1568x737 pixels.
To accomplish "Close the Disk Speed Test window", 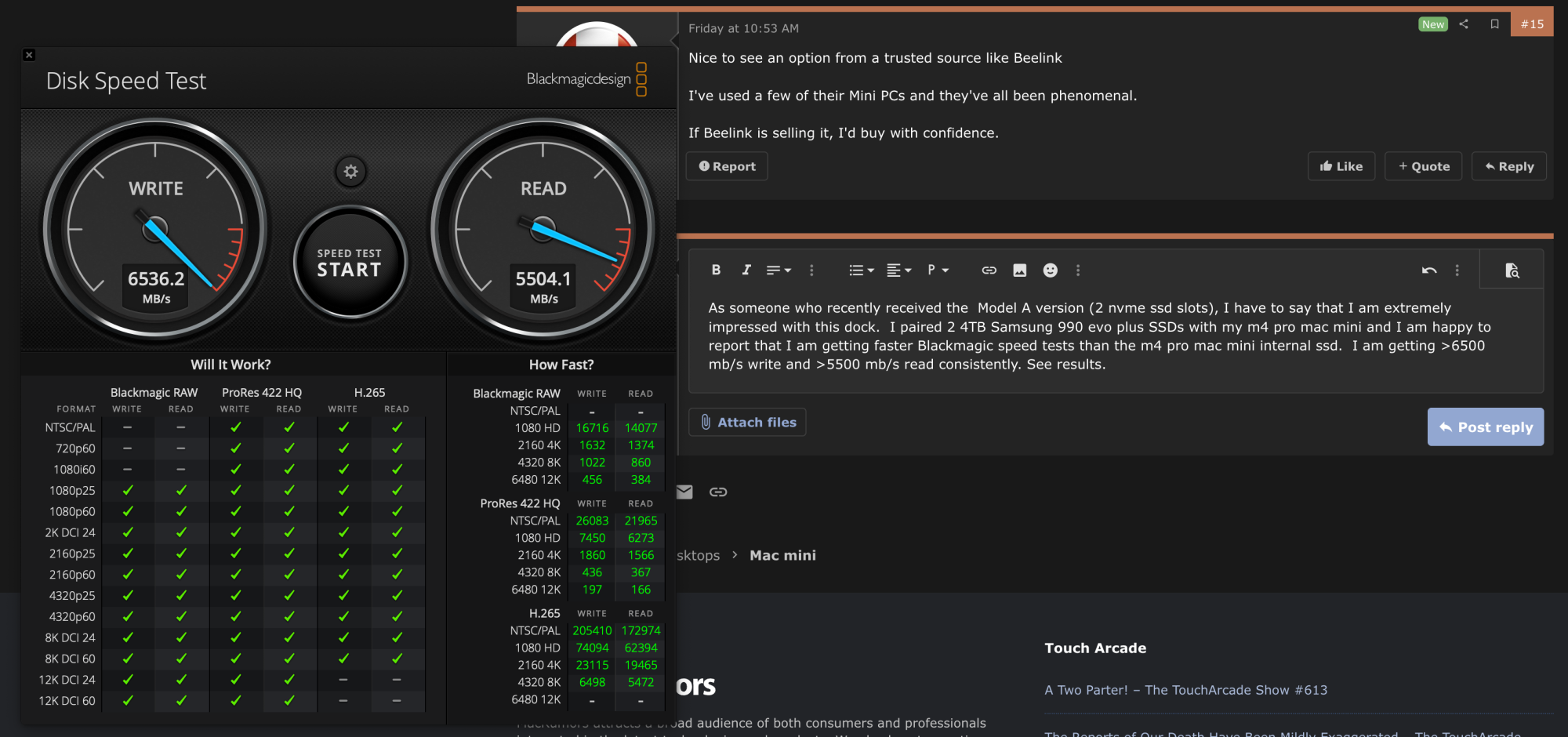I will coord(29,55).
